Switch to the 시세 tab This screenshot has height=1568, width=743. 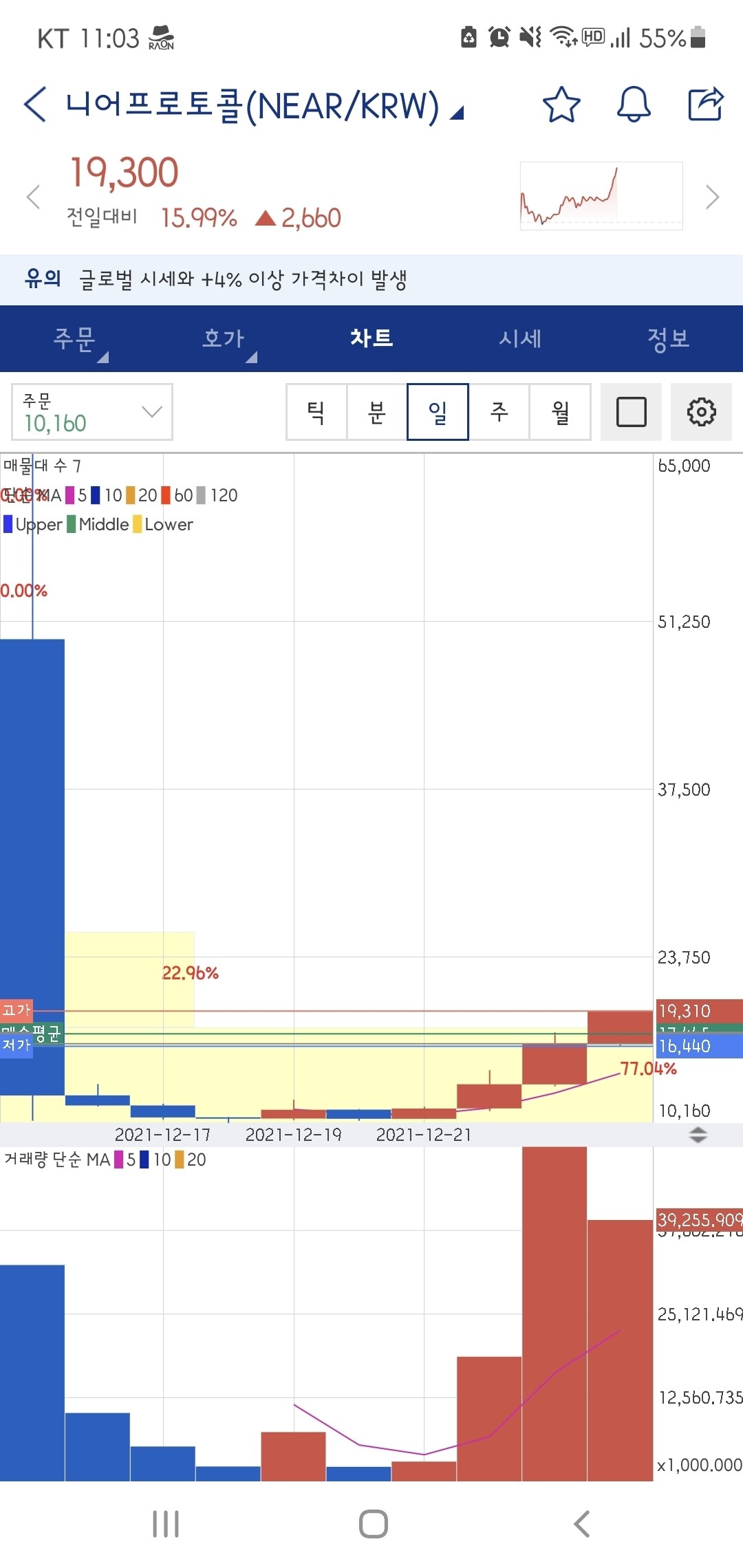click(x=520, y=338)
